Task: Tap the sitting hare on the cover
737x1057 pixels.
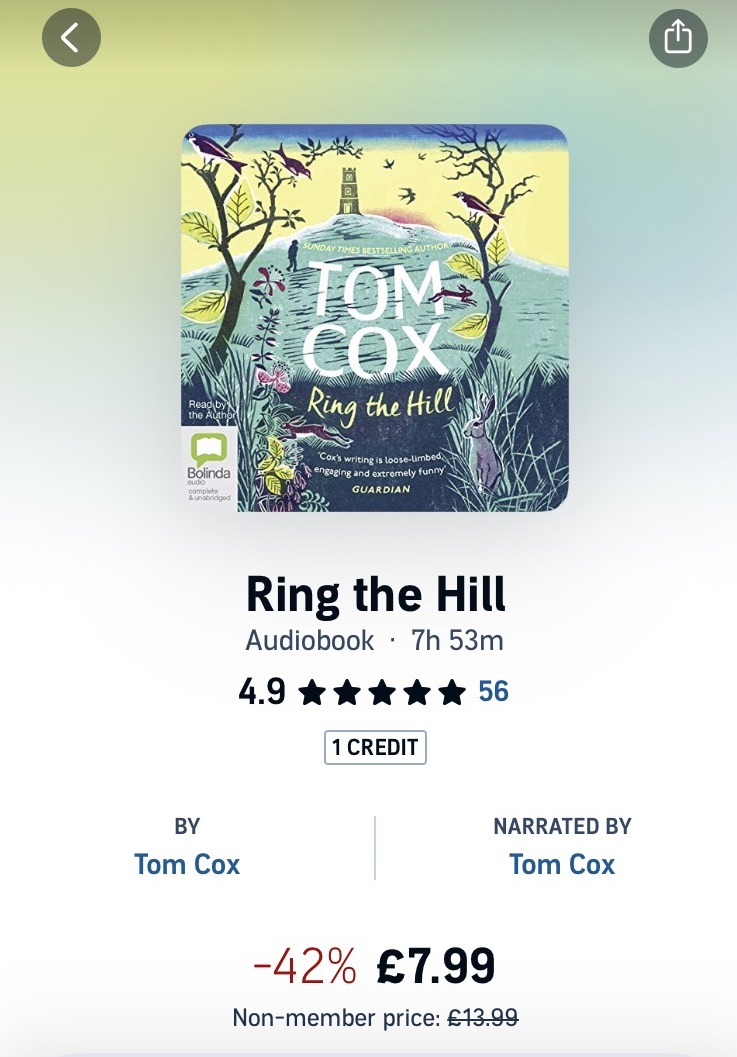Action: (486, 445)
